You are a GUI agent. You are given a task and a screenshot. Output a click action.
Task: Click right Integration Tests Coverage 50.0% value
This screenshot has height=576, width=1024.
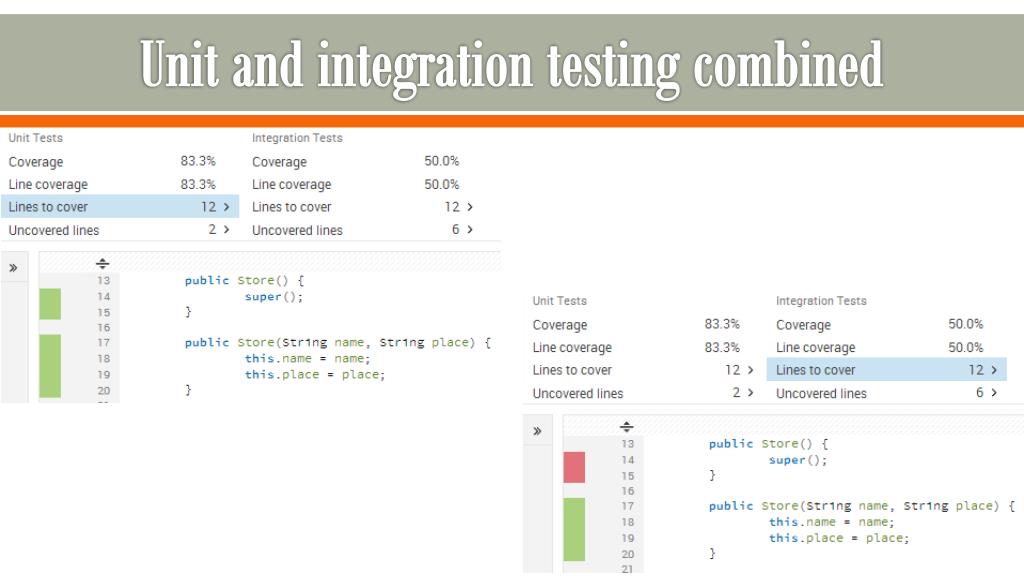click(x=965, y=324)
